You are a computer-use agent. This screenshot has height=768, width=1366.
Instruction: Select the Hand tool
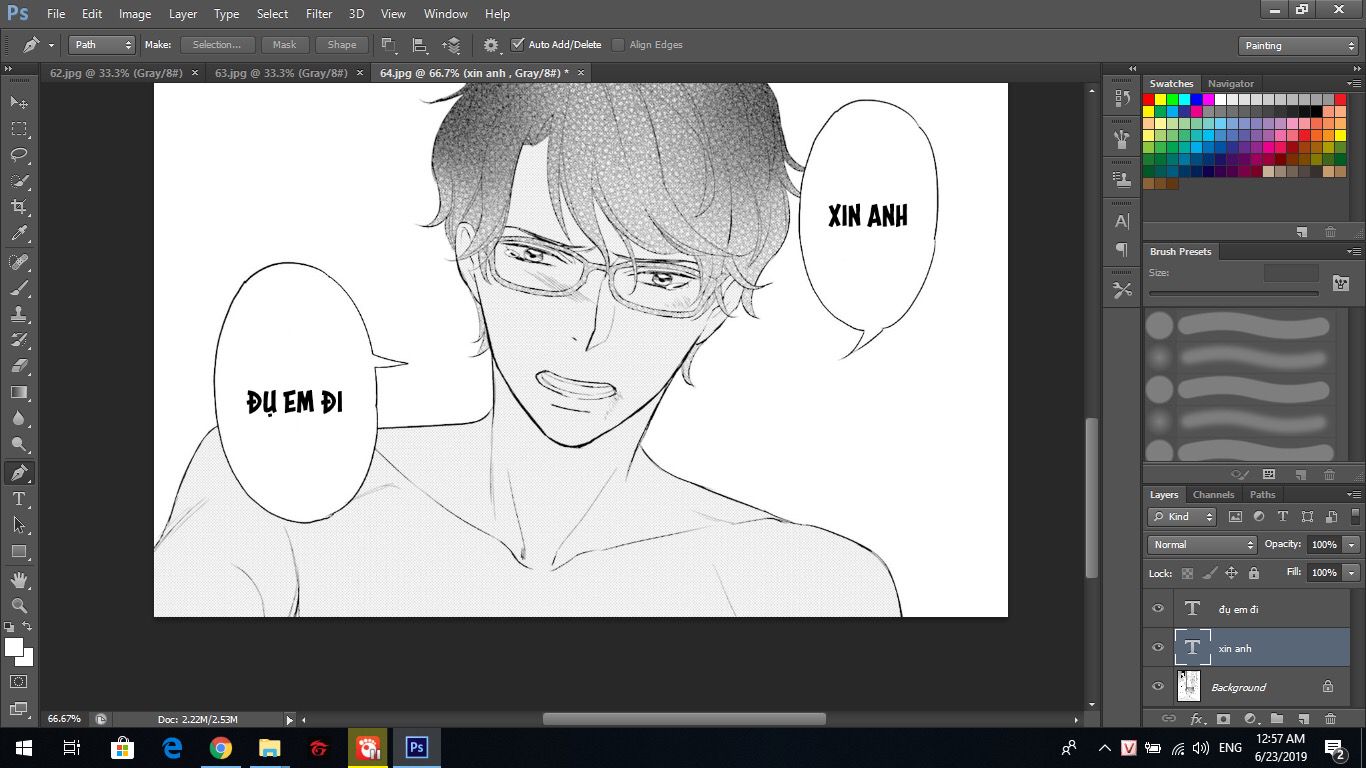[x=19, y=579]
